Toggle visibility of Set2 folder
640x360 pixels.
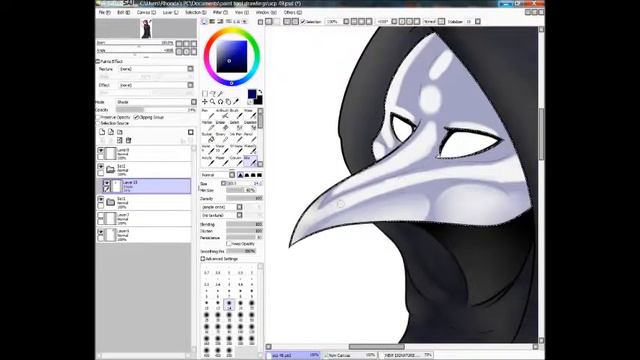(101, 167)
